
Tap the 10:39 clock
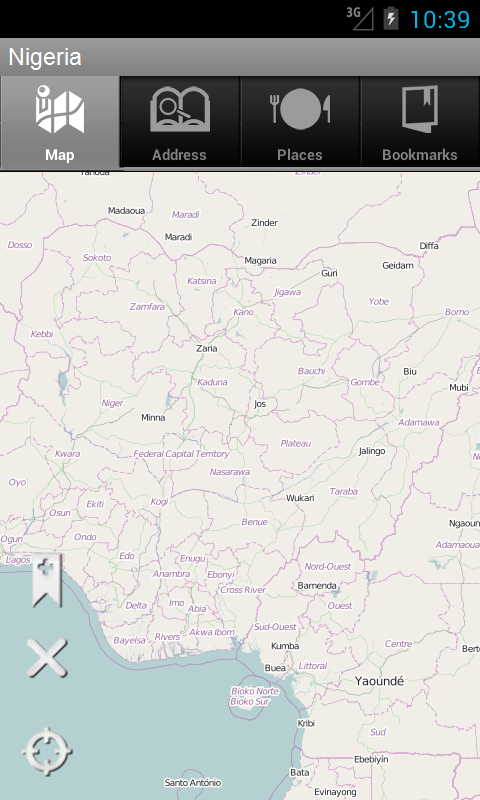click(440, 19)
